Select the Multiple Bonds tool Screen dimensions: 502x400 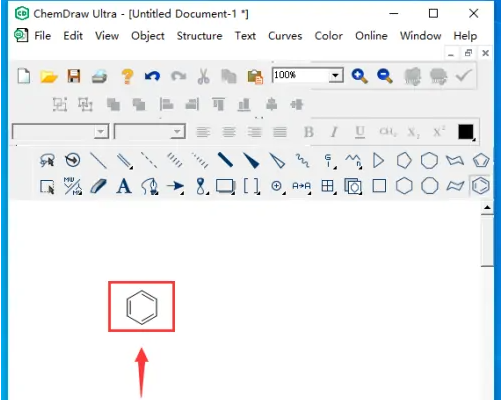pos(125,161)
